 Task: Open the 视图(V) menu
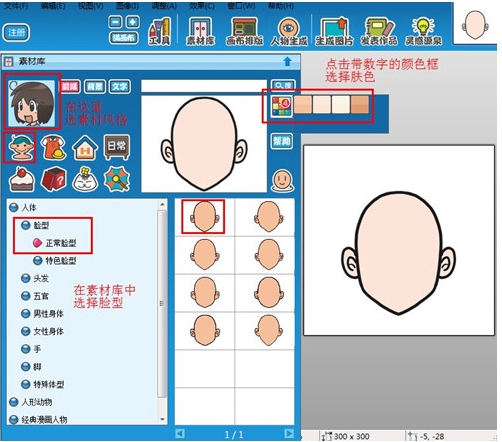(91, 6)
